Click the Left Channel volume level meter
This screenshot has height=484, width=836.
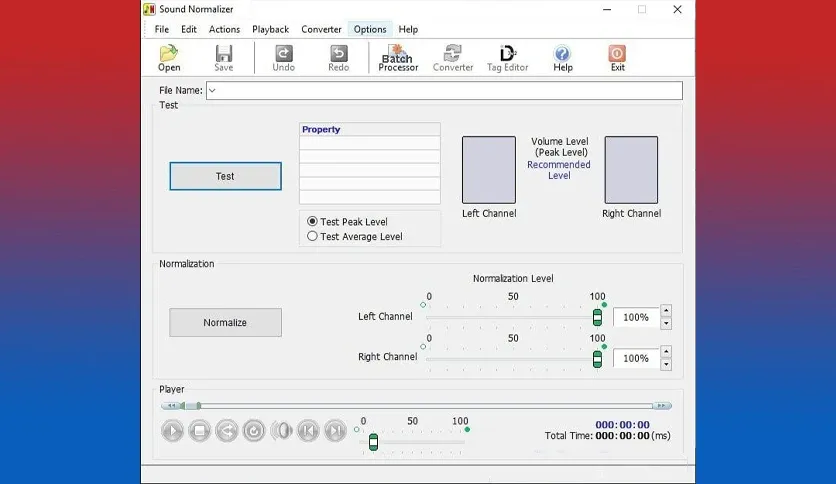click(x=488, y=170)
